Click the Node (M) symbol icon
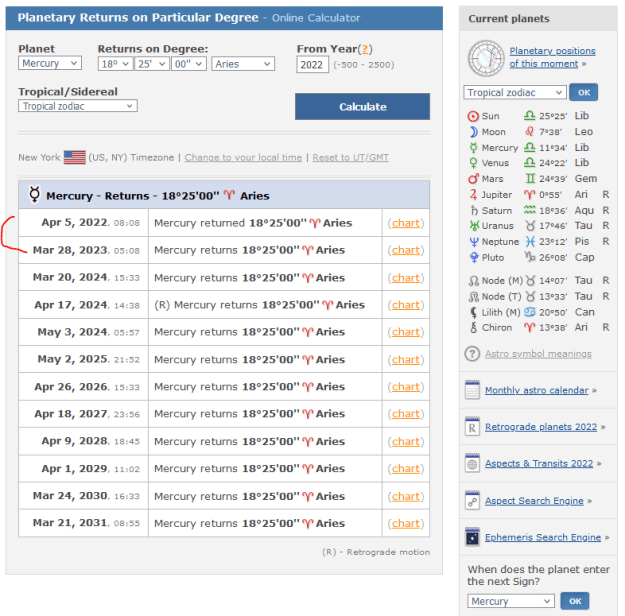This screenshot has height=616, width=625. (x=474, y=281)
